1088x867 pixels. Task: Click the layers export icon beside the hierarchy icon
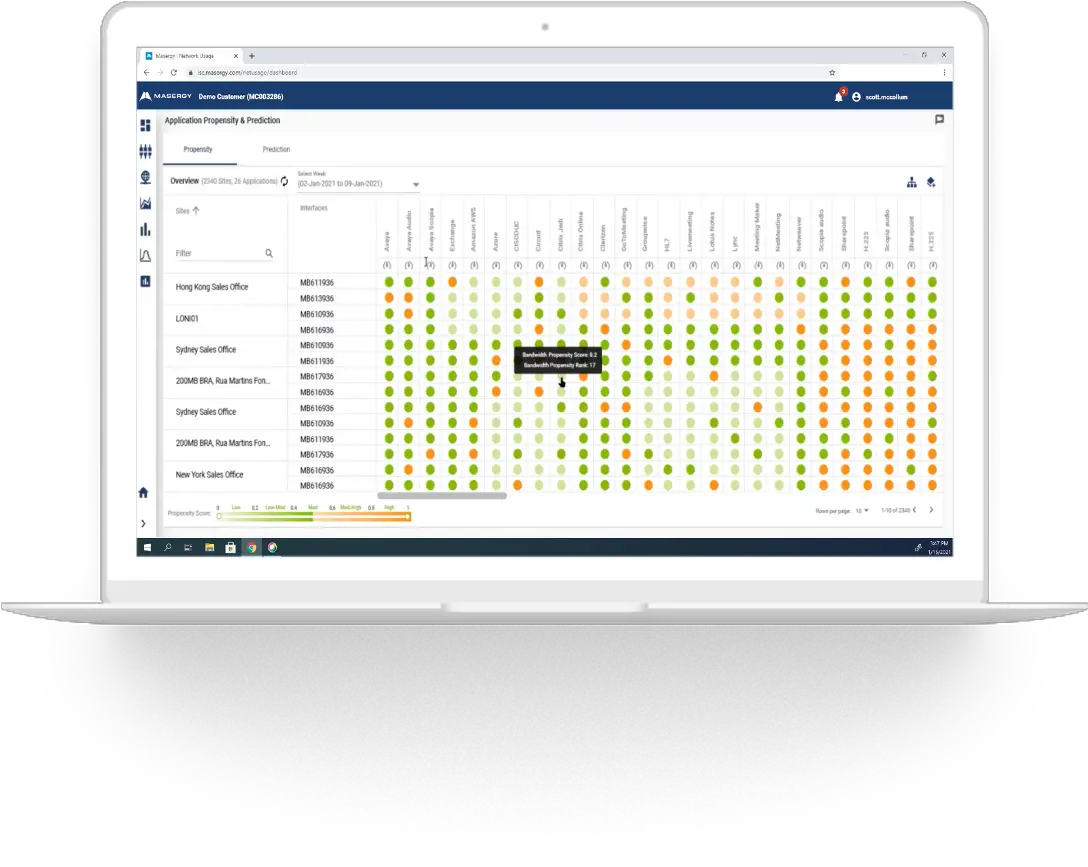[930, 181]
